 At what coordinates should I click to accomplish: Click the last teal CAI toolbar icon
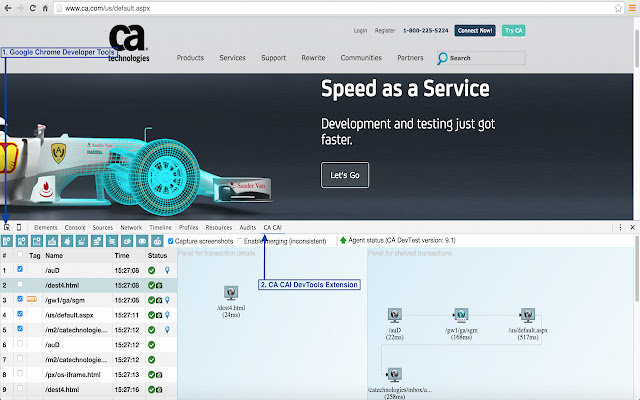157,241
